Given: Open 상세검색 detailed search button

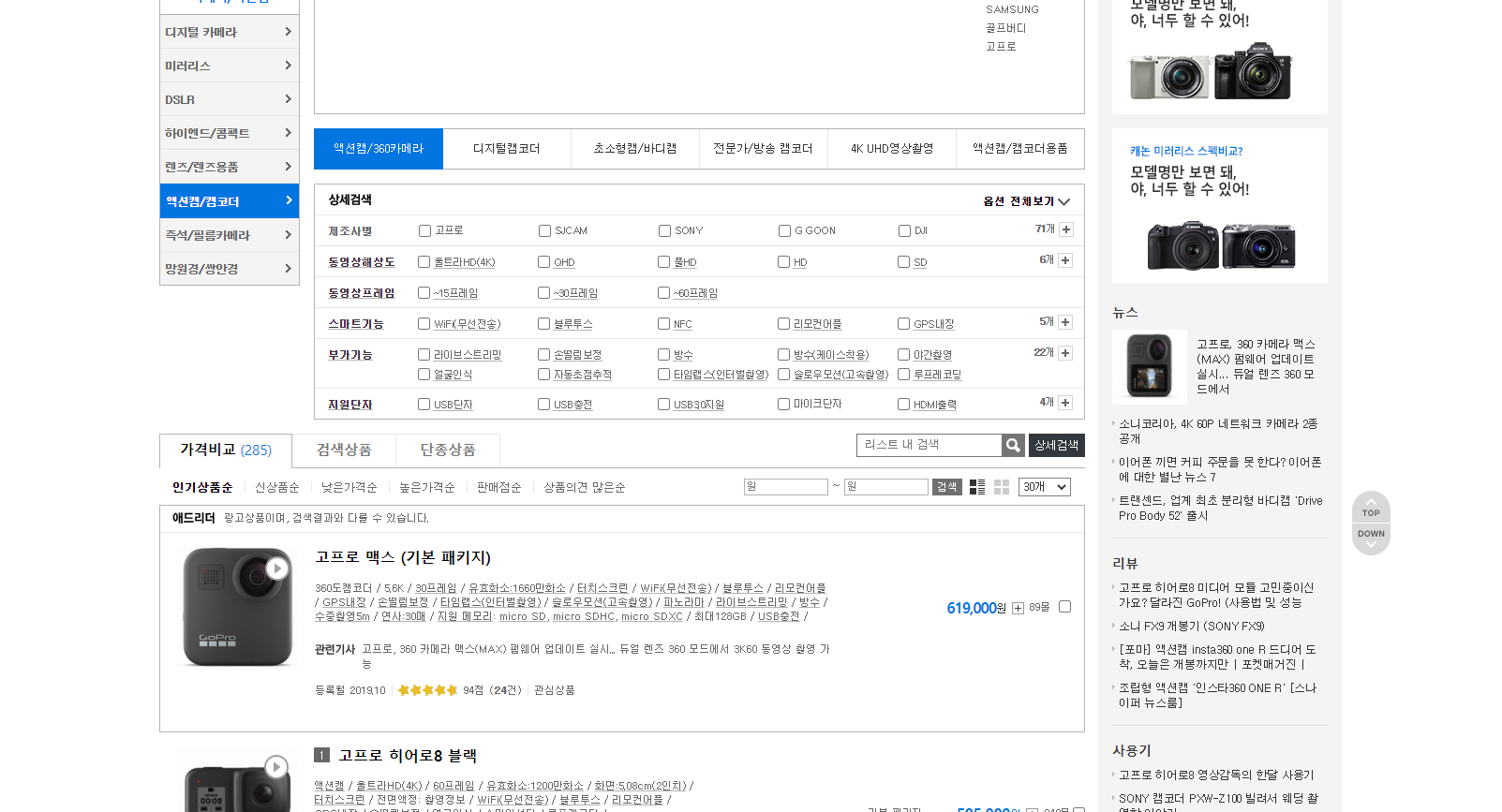Looking at the screenshot, I should (1057, 446).
